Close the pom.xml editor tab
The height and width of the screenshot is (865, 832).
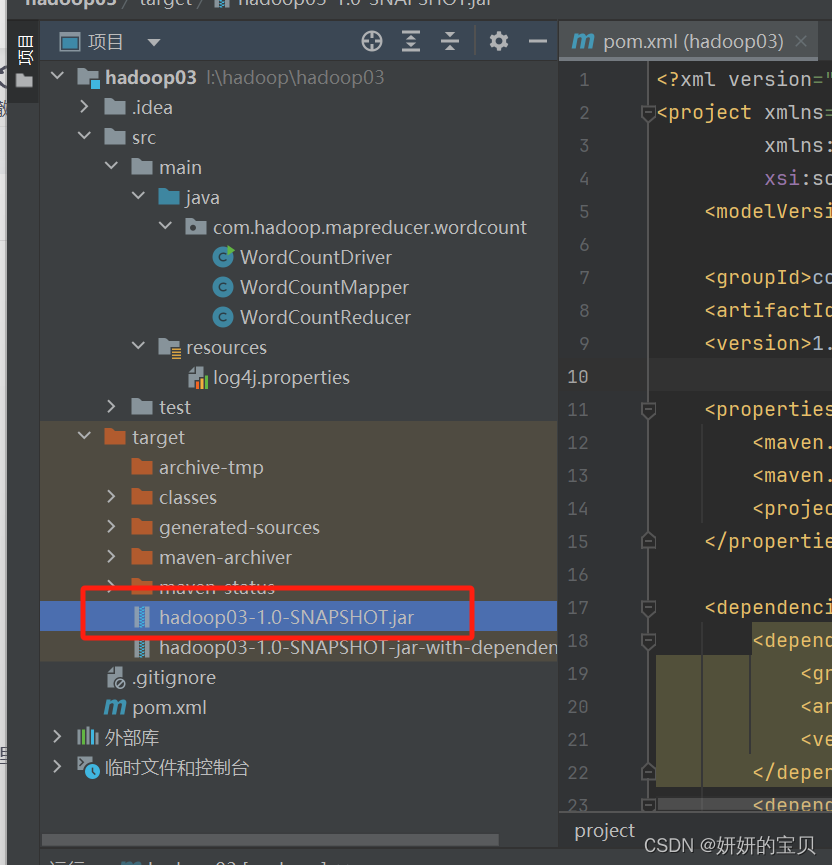coord(801,41)
